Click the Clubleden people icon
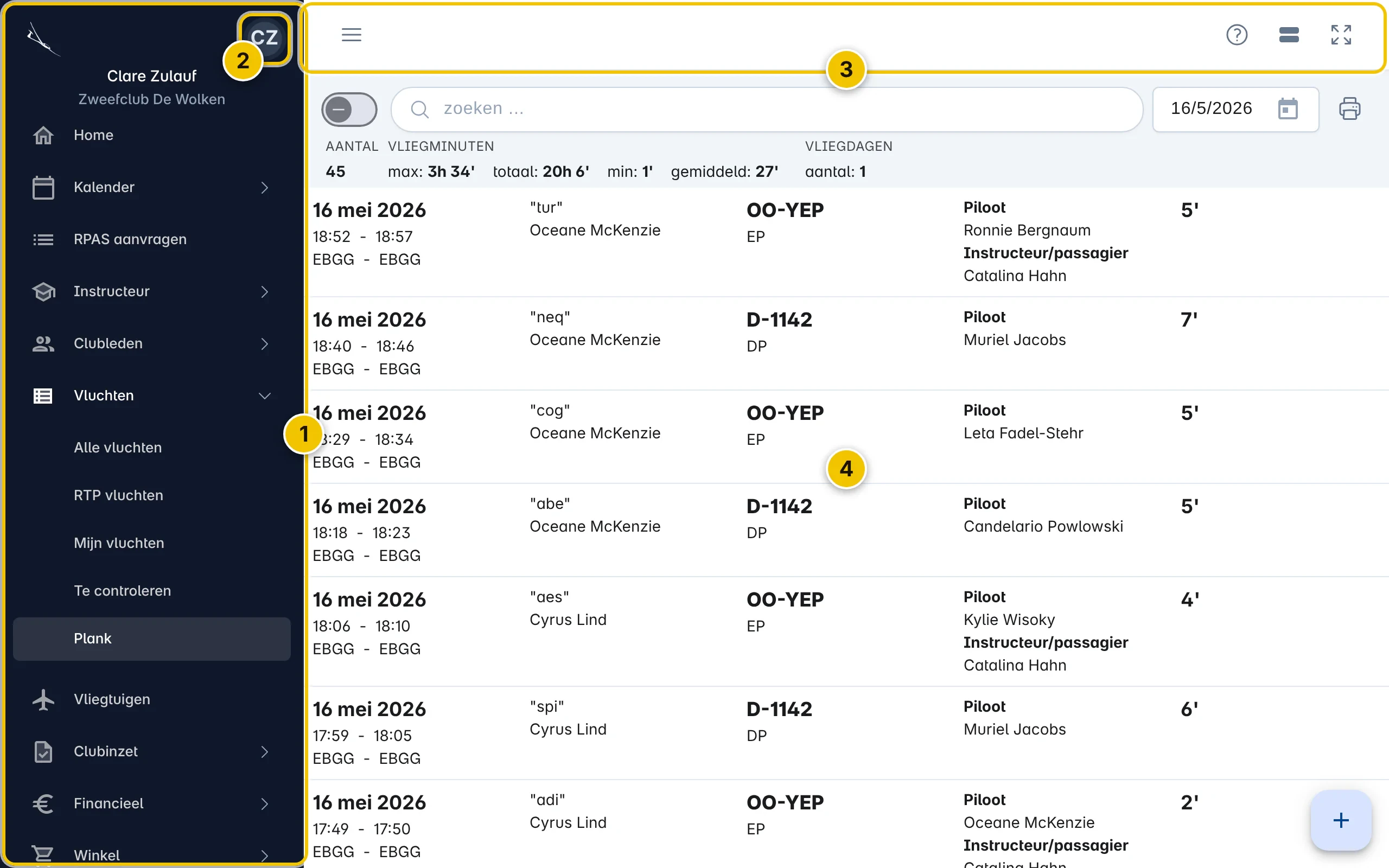 [x=43, y=344]
